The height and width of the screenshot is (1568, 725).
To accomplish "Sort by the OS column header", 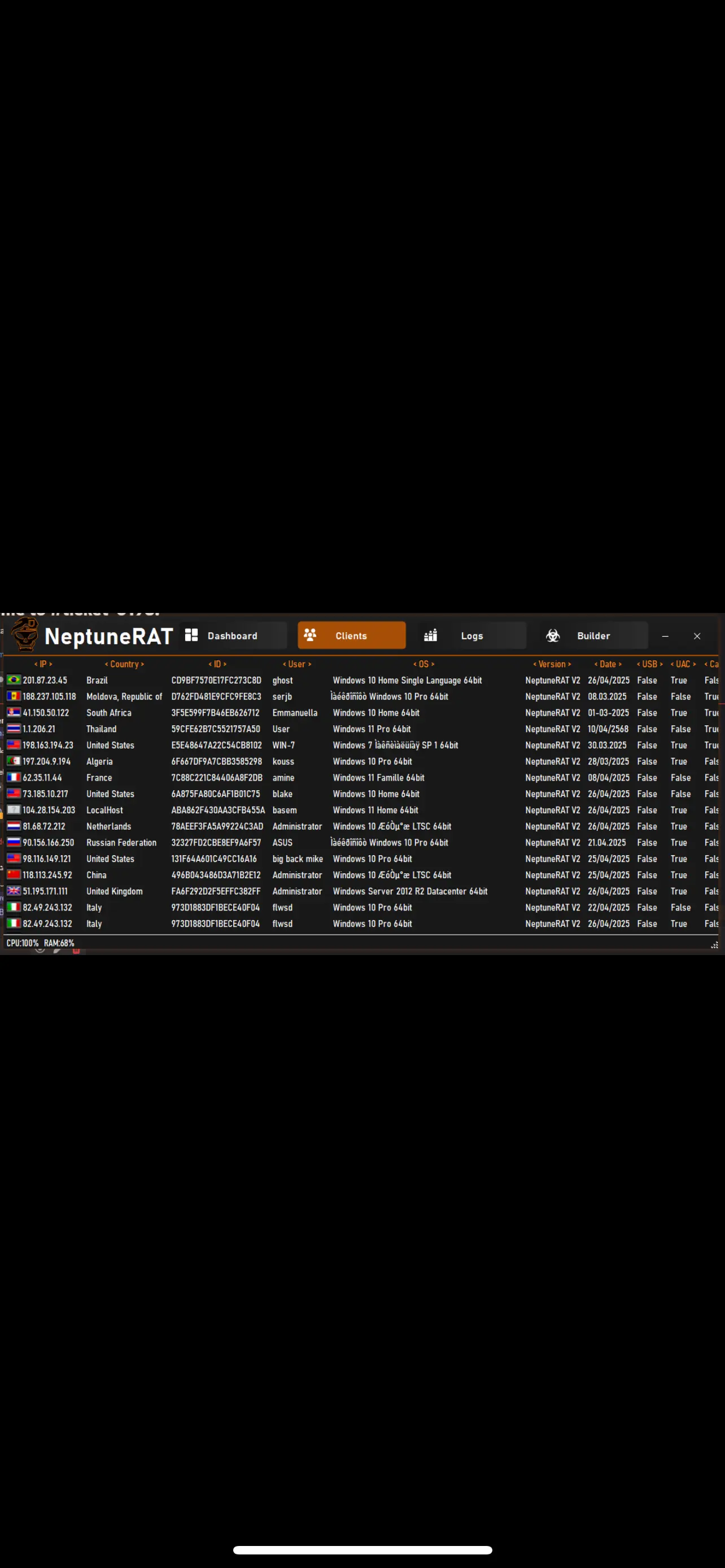I will pos(423,664).
